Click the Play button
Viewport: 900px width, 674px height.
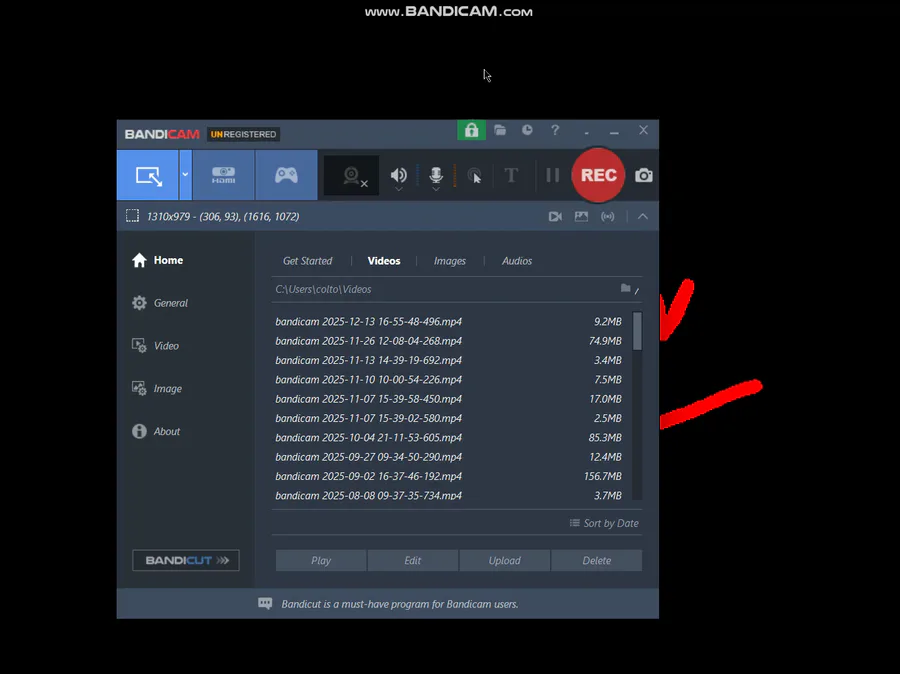321,560
